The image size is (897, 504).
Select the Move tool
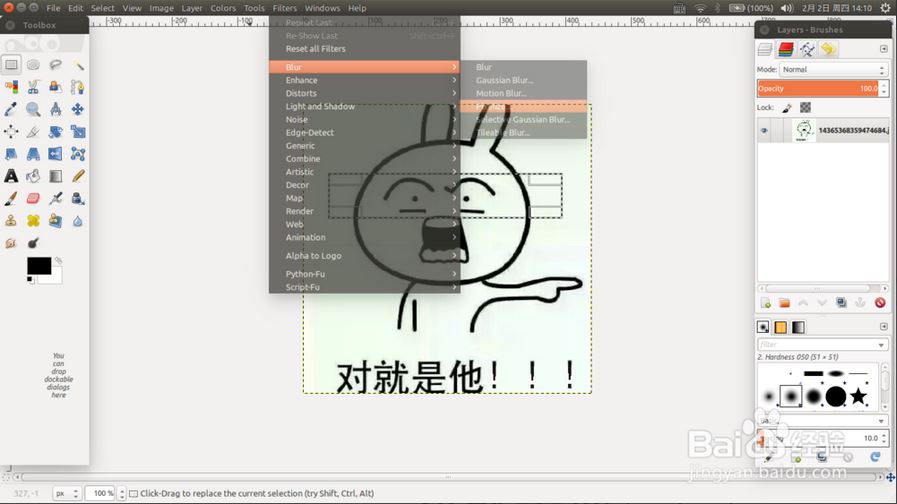click(78, 109)
